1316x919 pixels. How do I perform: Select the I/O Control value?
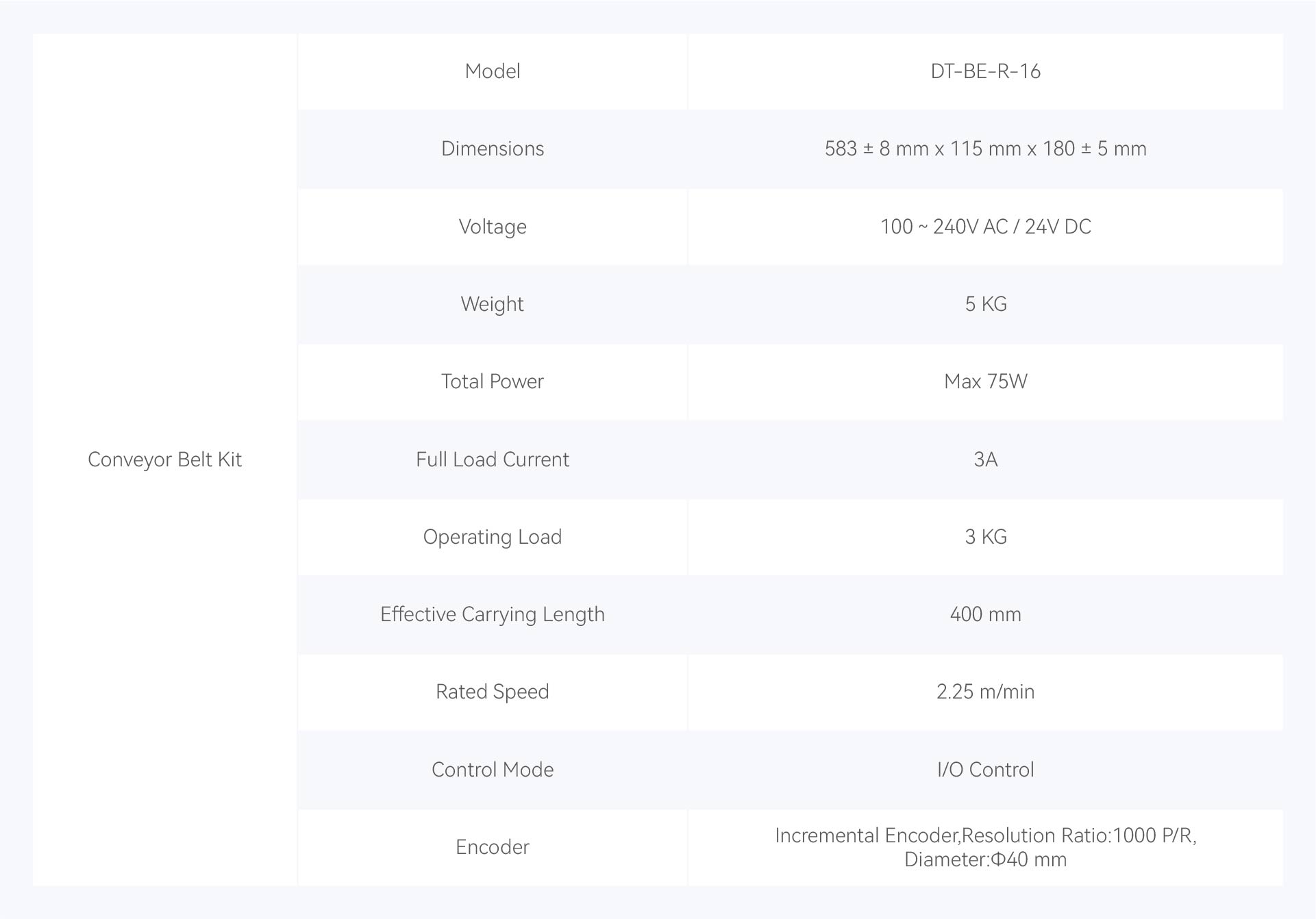[x=985, y=770]
